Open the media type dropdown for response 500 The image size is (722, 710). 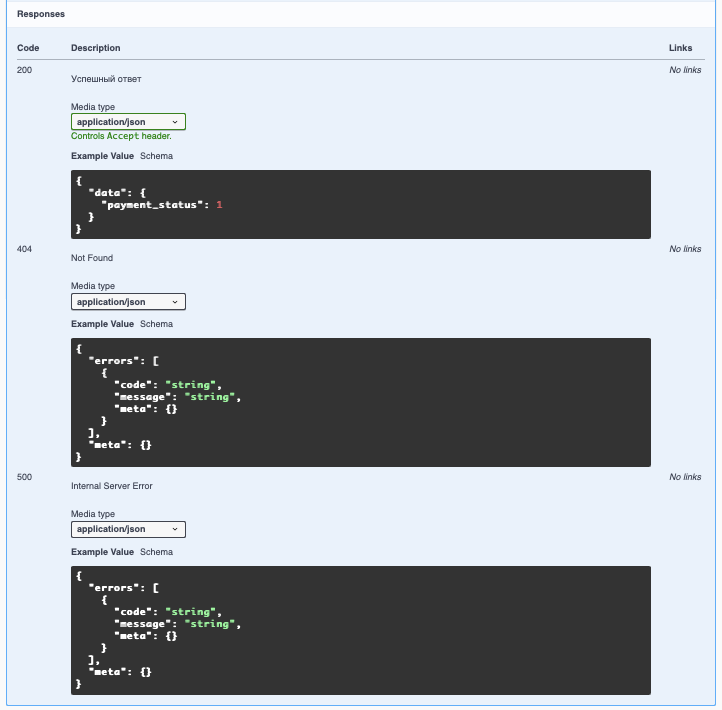128,529
